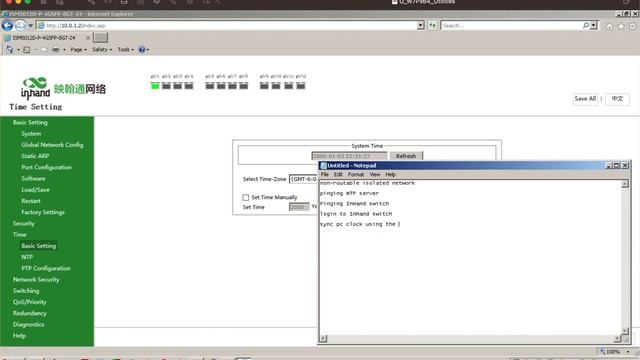Open Software in sidebar
Image resolution: width=640 pixels, height=360 pixels.
[x=33, y=178]
